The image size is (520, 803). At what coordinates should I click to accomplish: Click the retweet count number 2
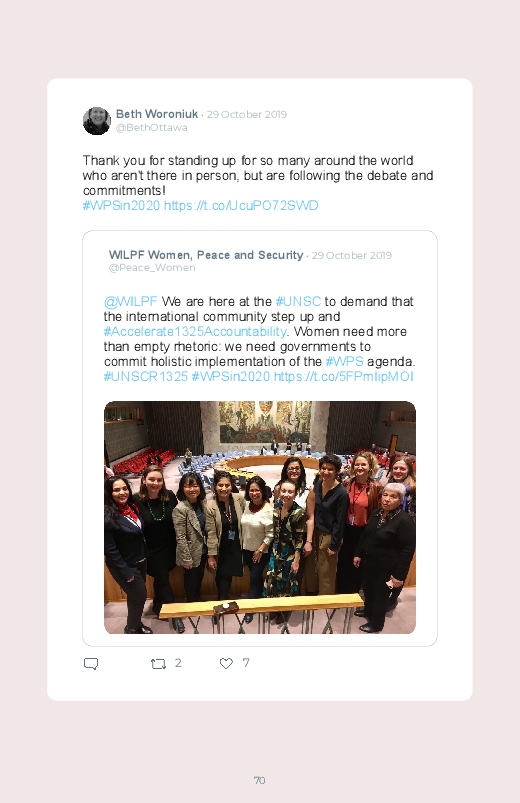tap(178, 663)
